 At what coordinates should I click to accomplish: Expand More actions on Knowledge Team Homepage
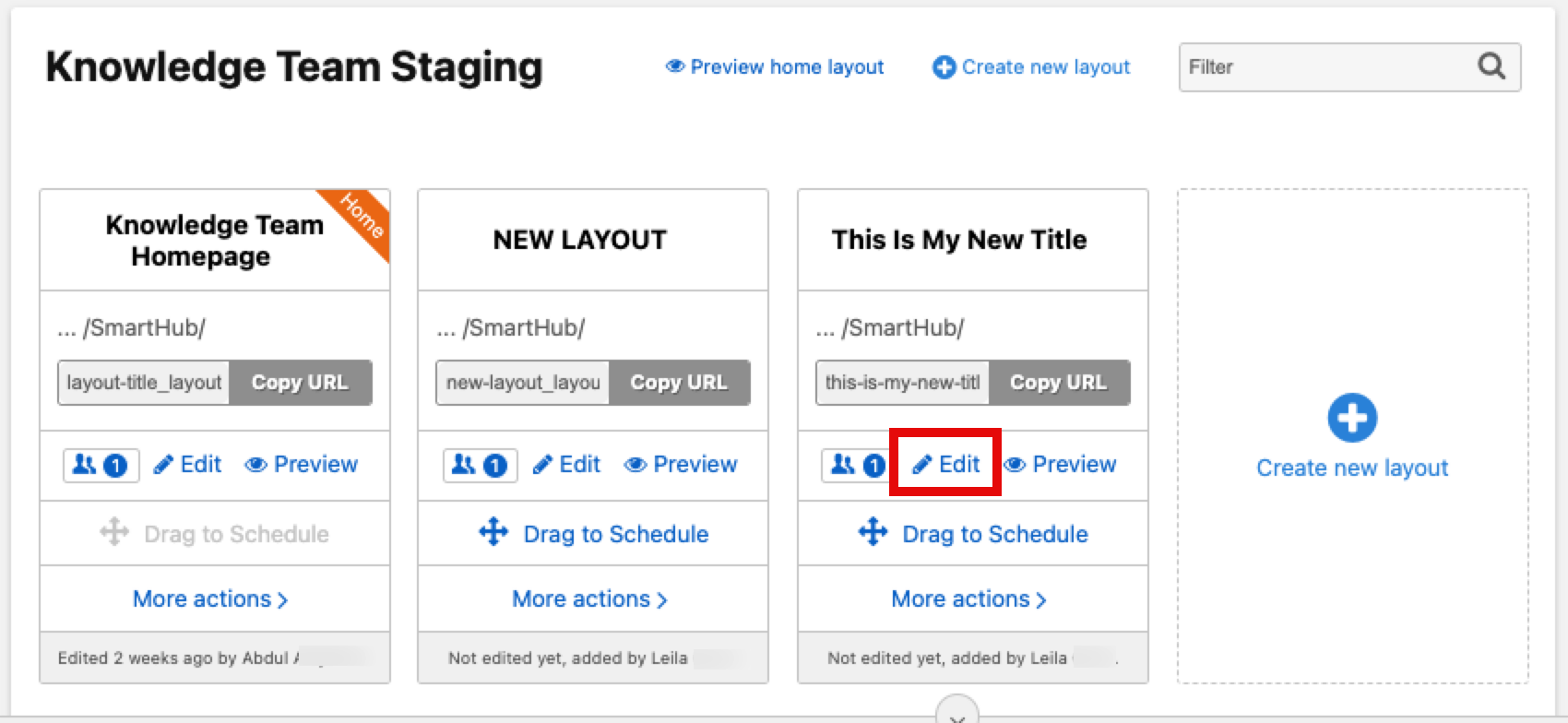(x=210, y=599)
